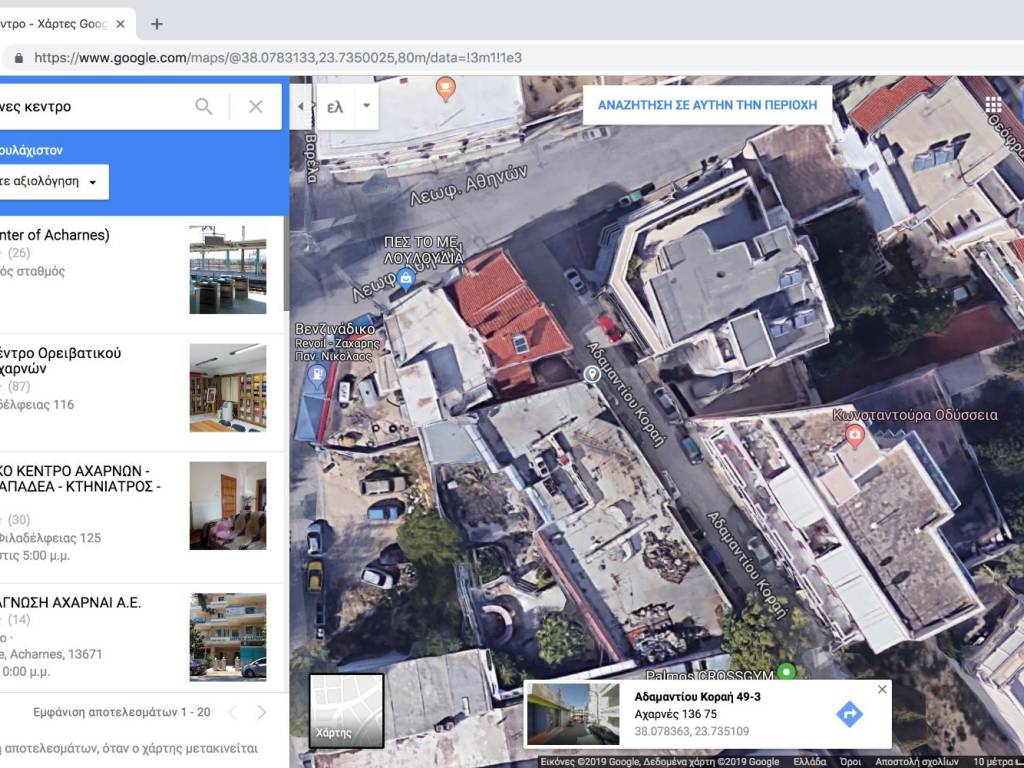Viewport: 1024px width, 768px height.
Task: Click ΑΝΑΖΗΤΗΣΗ ΣΕ ΑΥΤΗΝ ΤΗΝ ΠΕΡΙΟΧΗ button
Action: pyautogui.click(x=707, y=105)
